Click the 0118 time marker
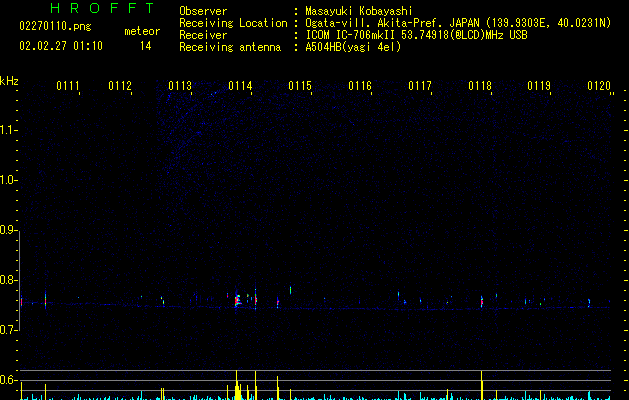Screen dimensions: 629x400 480,86
